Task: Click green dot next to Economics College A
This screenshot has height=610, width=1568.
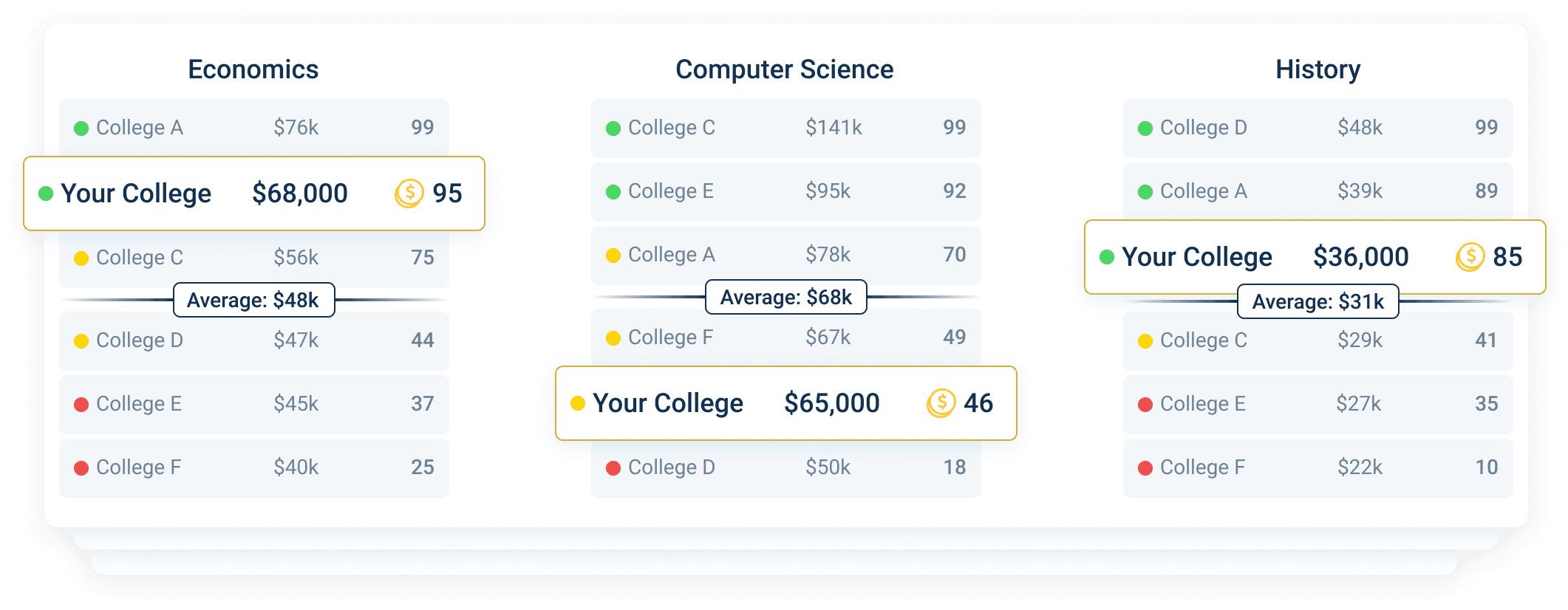Action: tap(81, 128)
